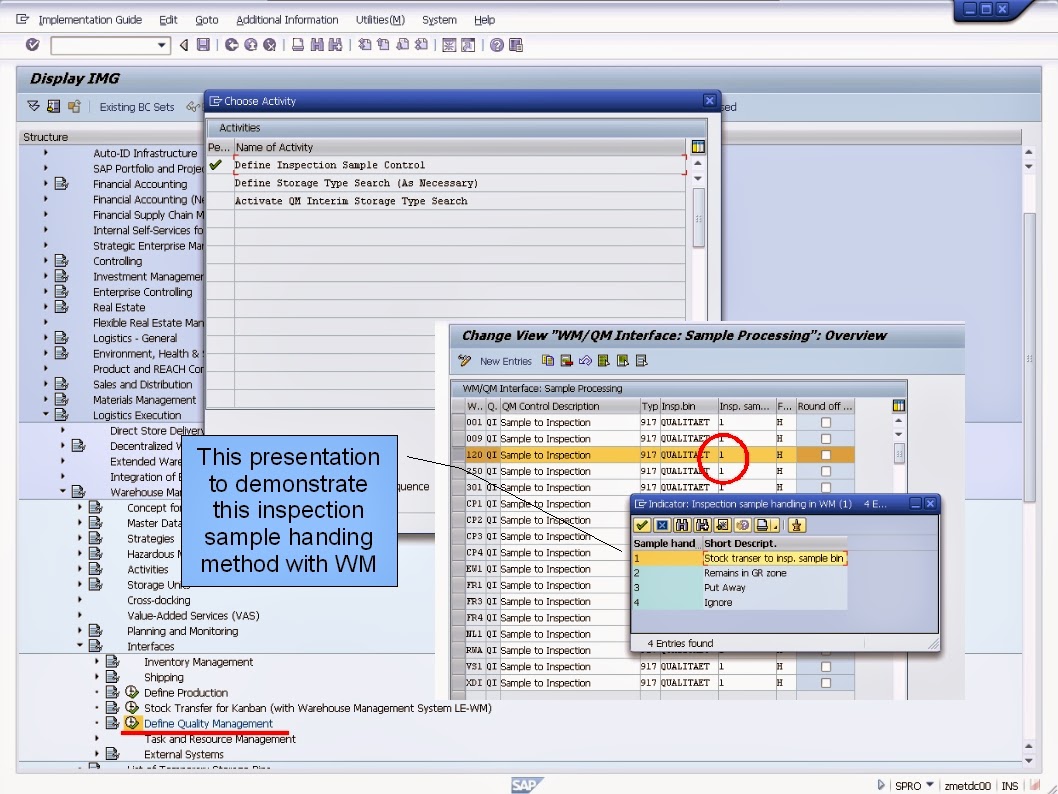Open Define Quality Management in the IMG tree

click(210, 723)
